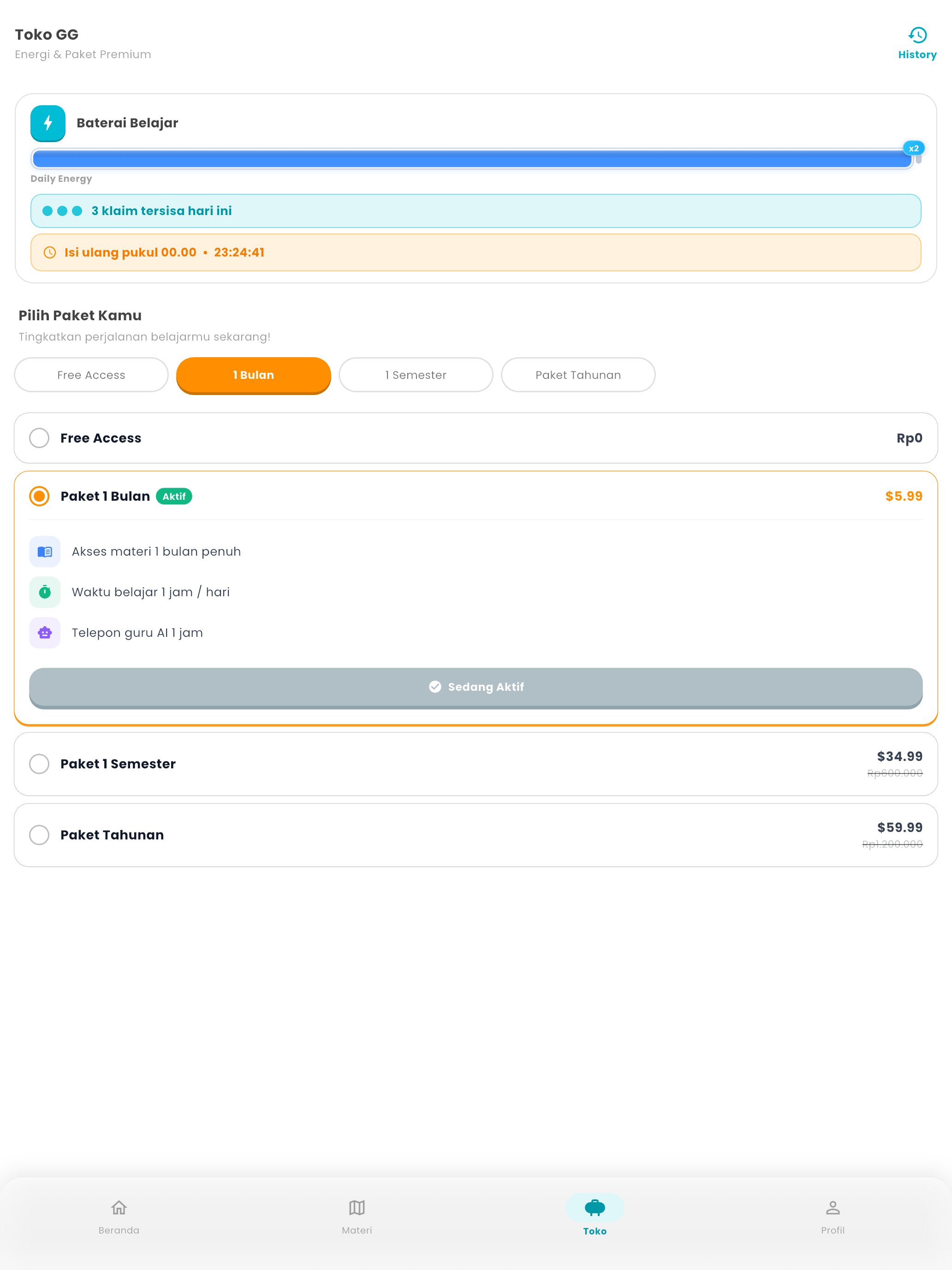Tap the 3 klaim tersisa hari ini banner
The width and height of the screenshot is (952, 1270).
pos(476,211)
